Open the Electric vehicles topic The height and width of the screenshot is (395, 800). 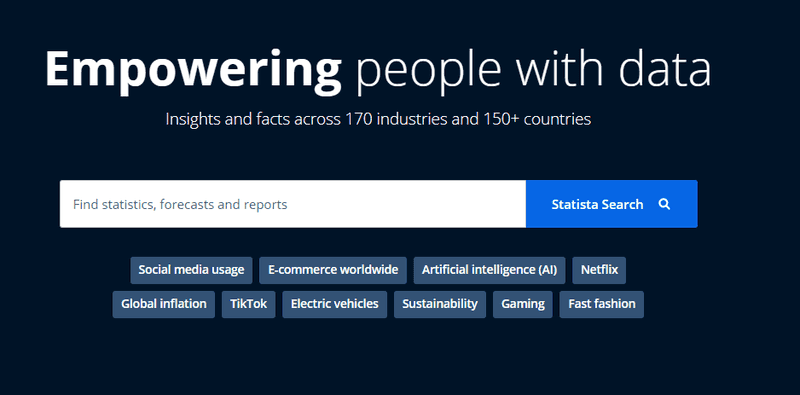(x=335, y=304)
